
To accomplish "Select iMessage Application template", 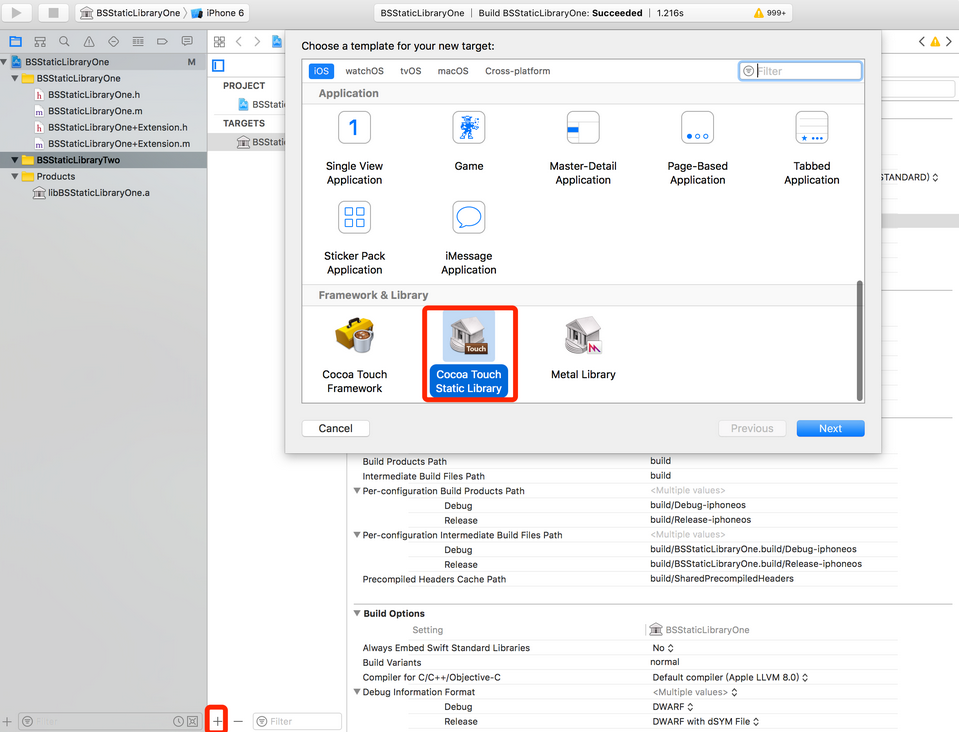I will 469,238.
